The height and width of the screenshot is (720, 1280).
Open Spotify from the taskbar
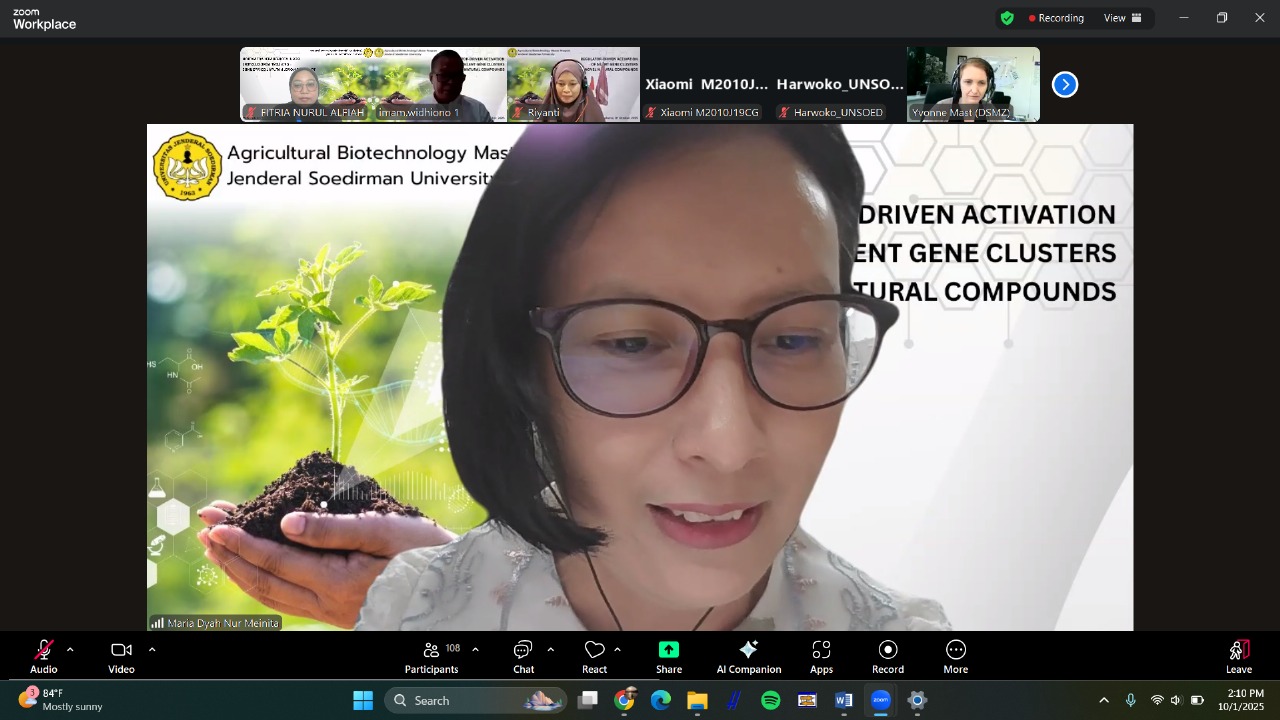771,700
